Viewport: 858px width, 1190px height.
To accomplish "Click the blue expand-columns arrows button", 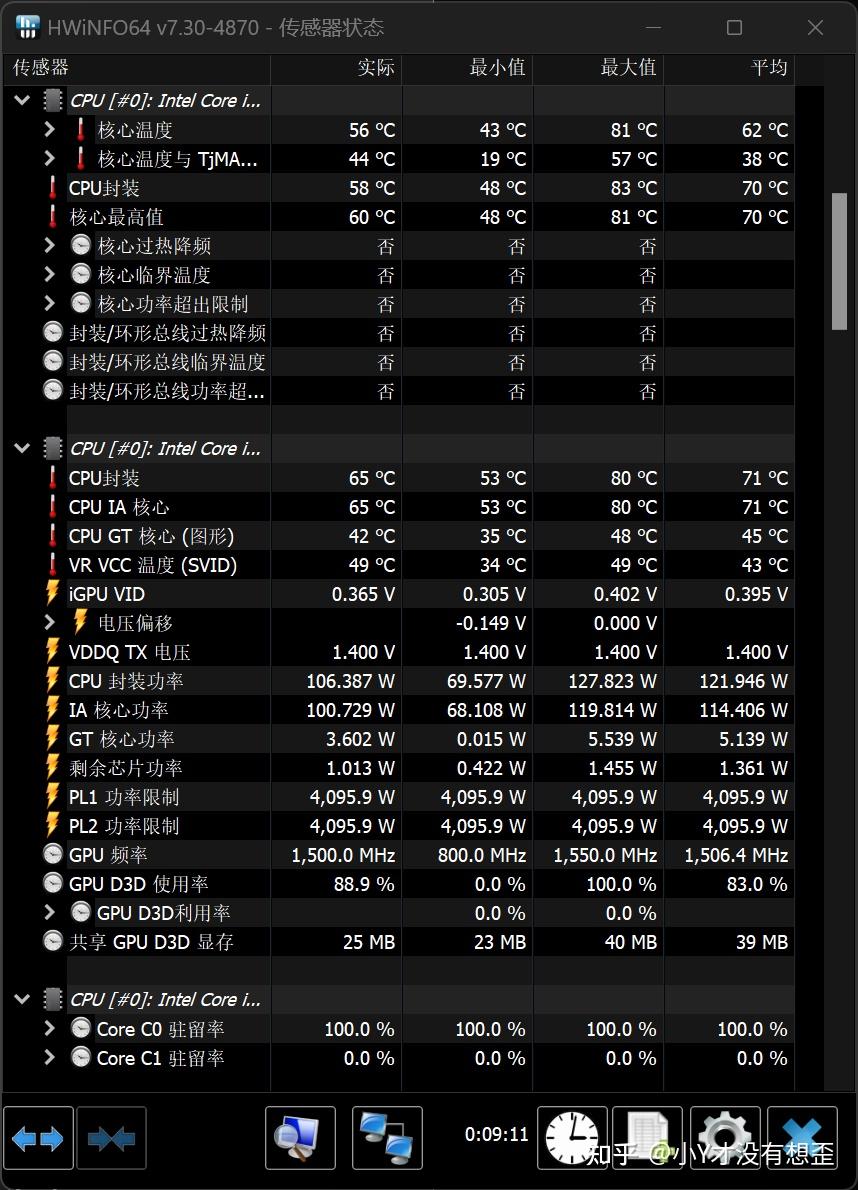I will [x=38, y=1138].
